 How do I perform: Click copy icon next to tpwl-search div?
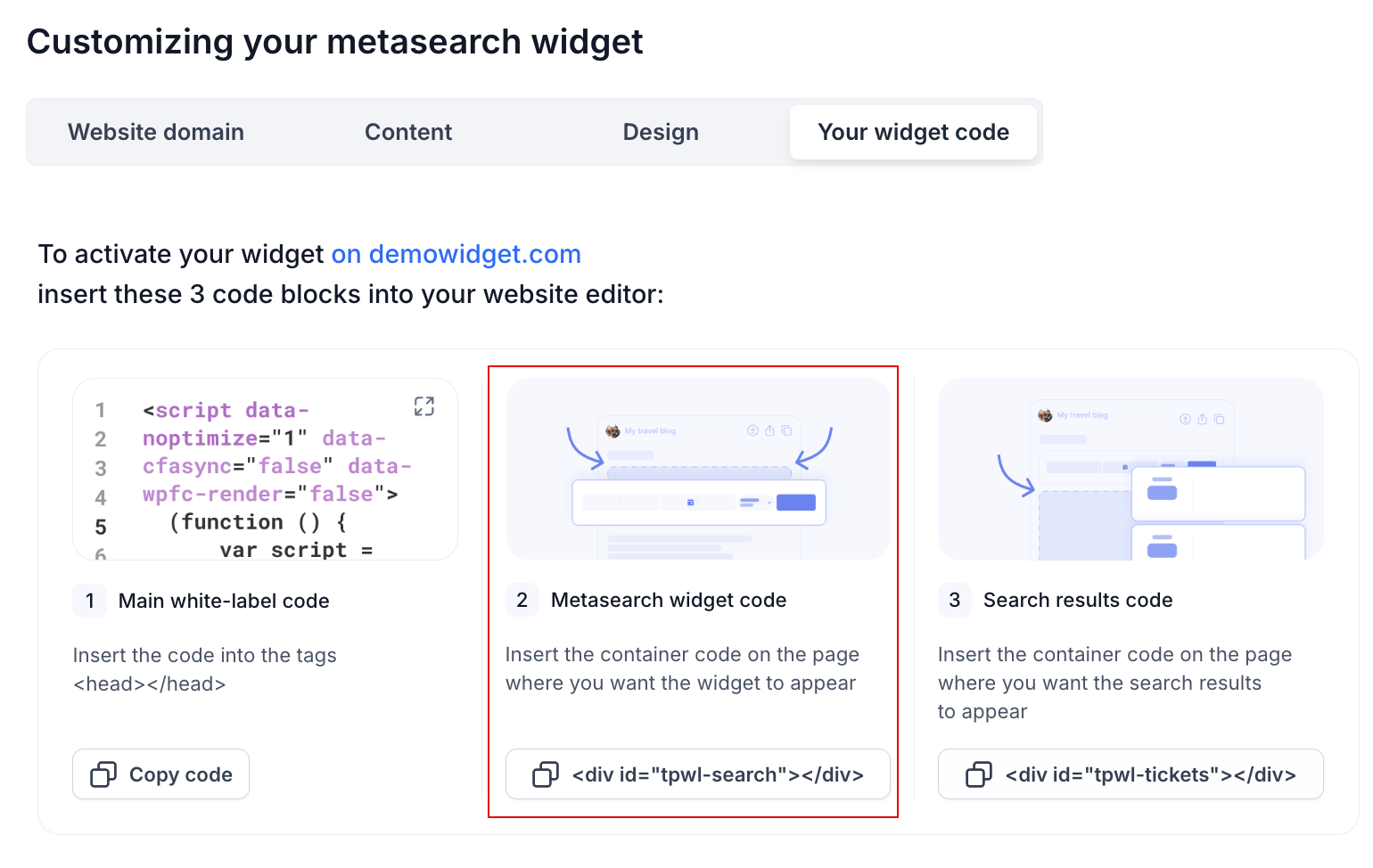point(546,774)
